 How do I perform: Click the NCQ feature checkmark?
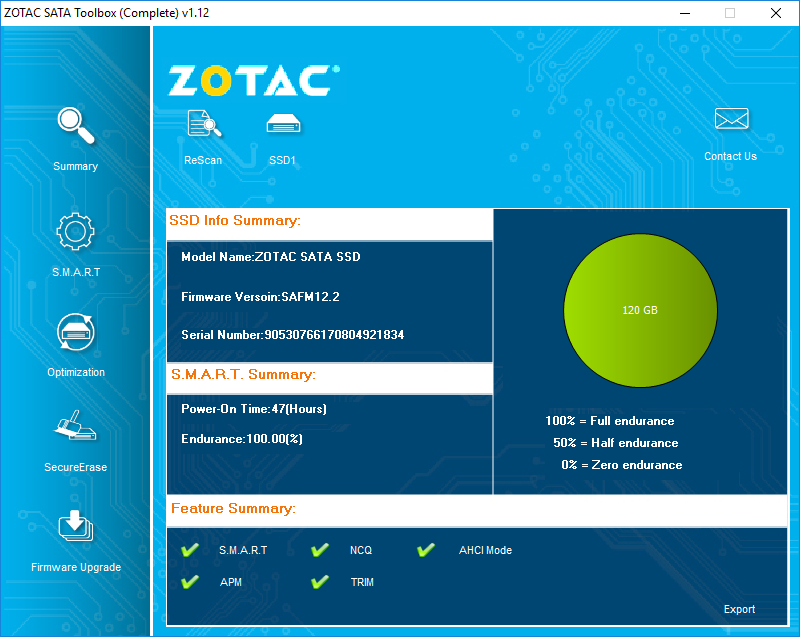coord(320,550)
